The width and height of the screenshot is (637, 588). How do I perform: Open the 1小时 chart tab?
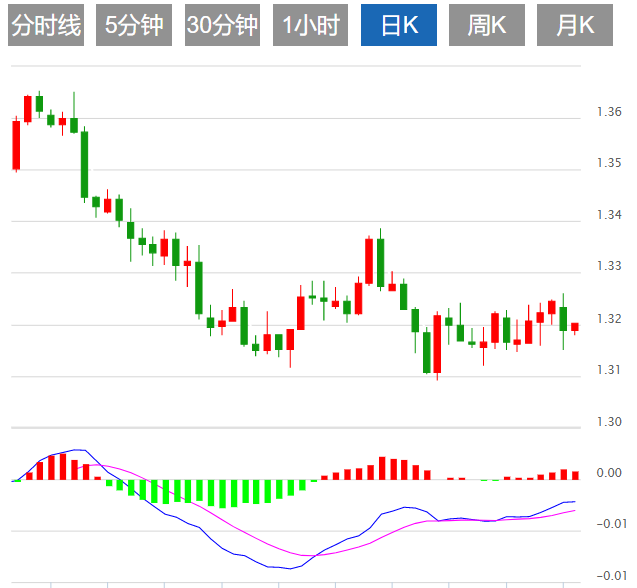coord(310,25)
